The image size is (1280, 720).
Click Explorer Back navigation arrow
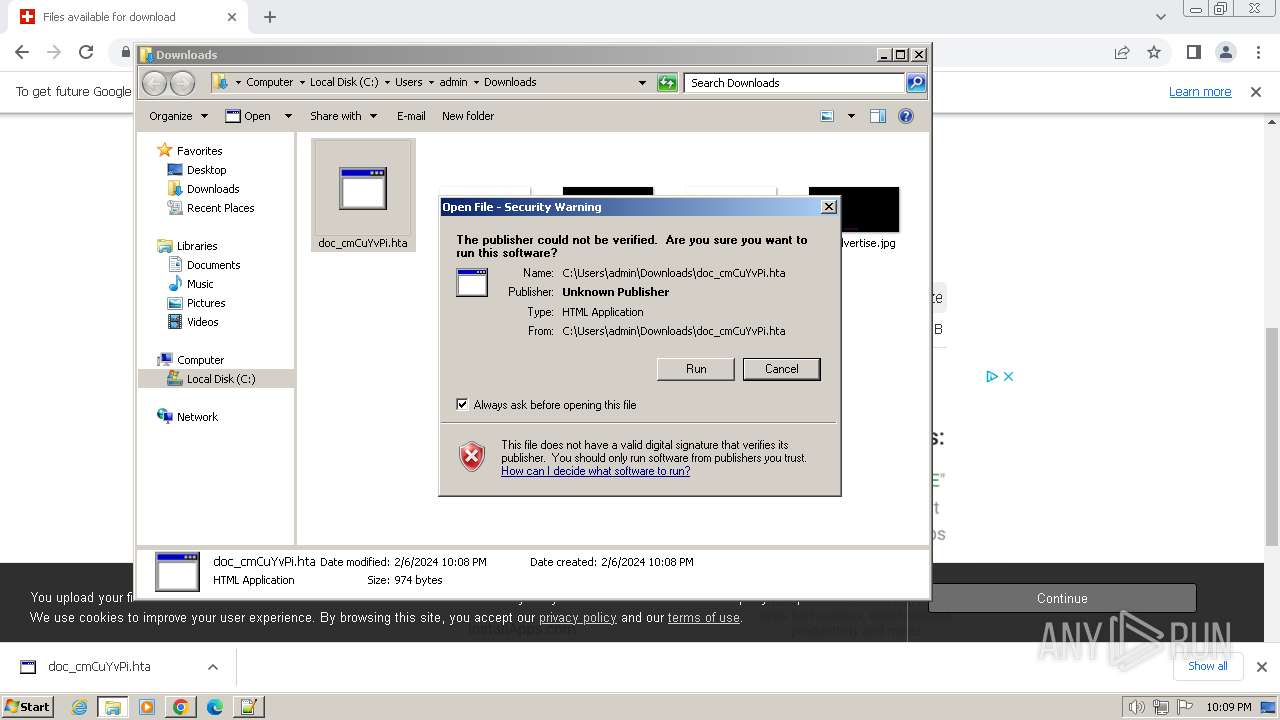point(154,83)
